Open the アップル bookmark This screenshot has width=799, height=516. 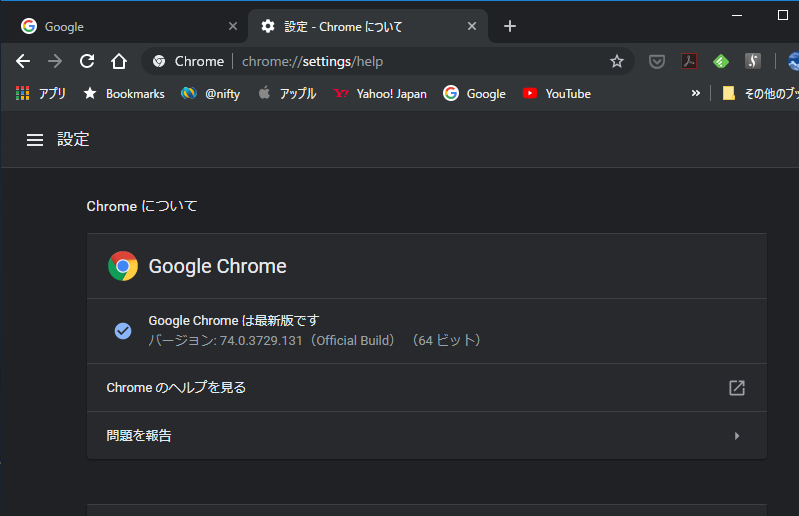[x=287, y=94]
